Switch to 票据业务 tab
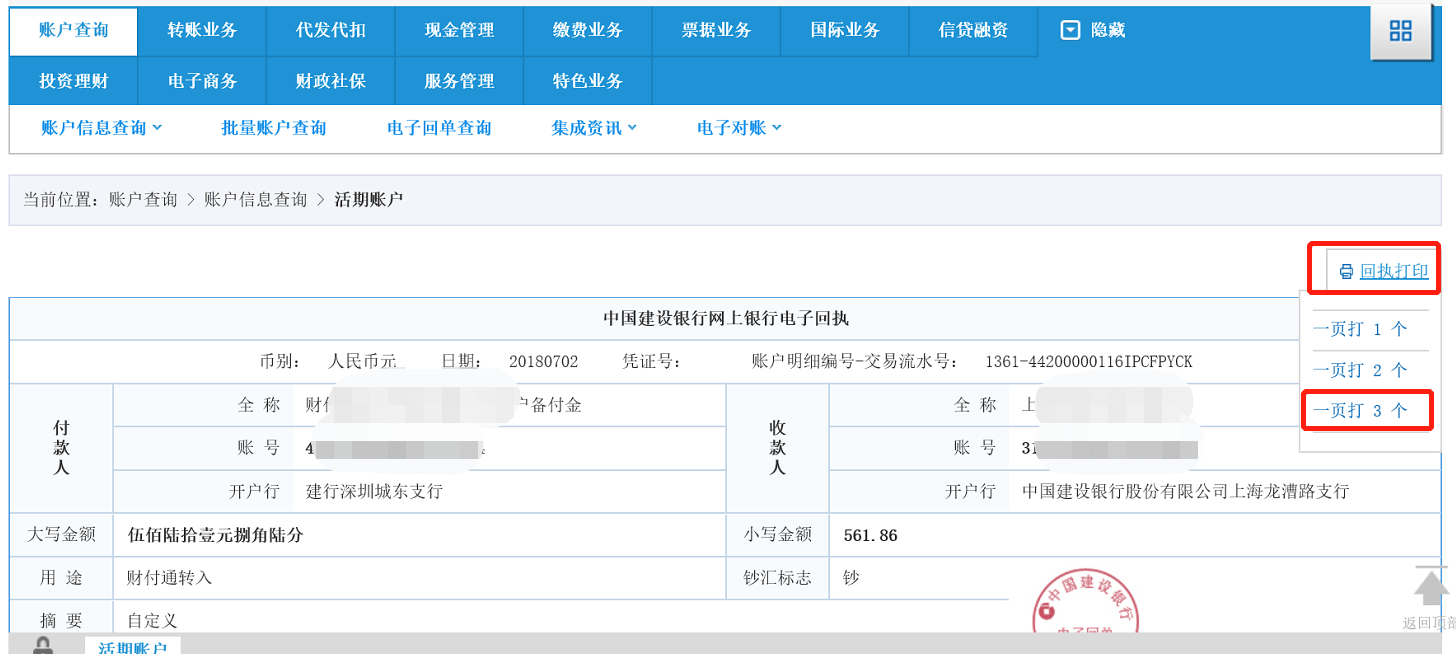This screenshot has height=654, width=1456. tap(717, 30)
